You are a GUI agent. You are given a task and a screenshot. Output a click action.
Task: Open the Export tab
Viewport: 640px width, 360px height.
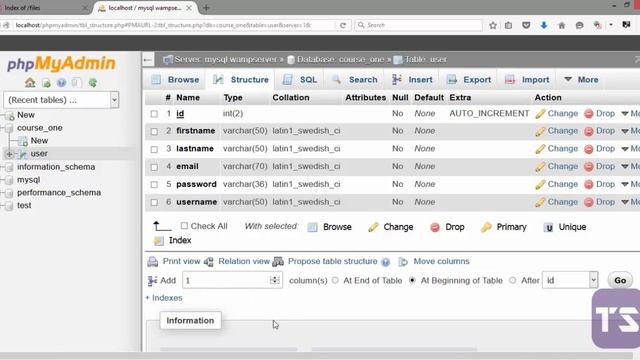469,80
